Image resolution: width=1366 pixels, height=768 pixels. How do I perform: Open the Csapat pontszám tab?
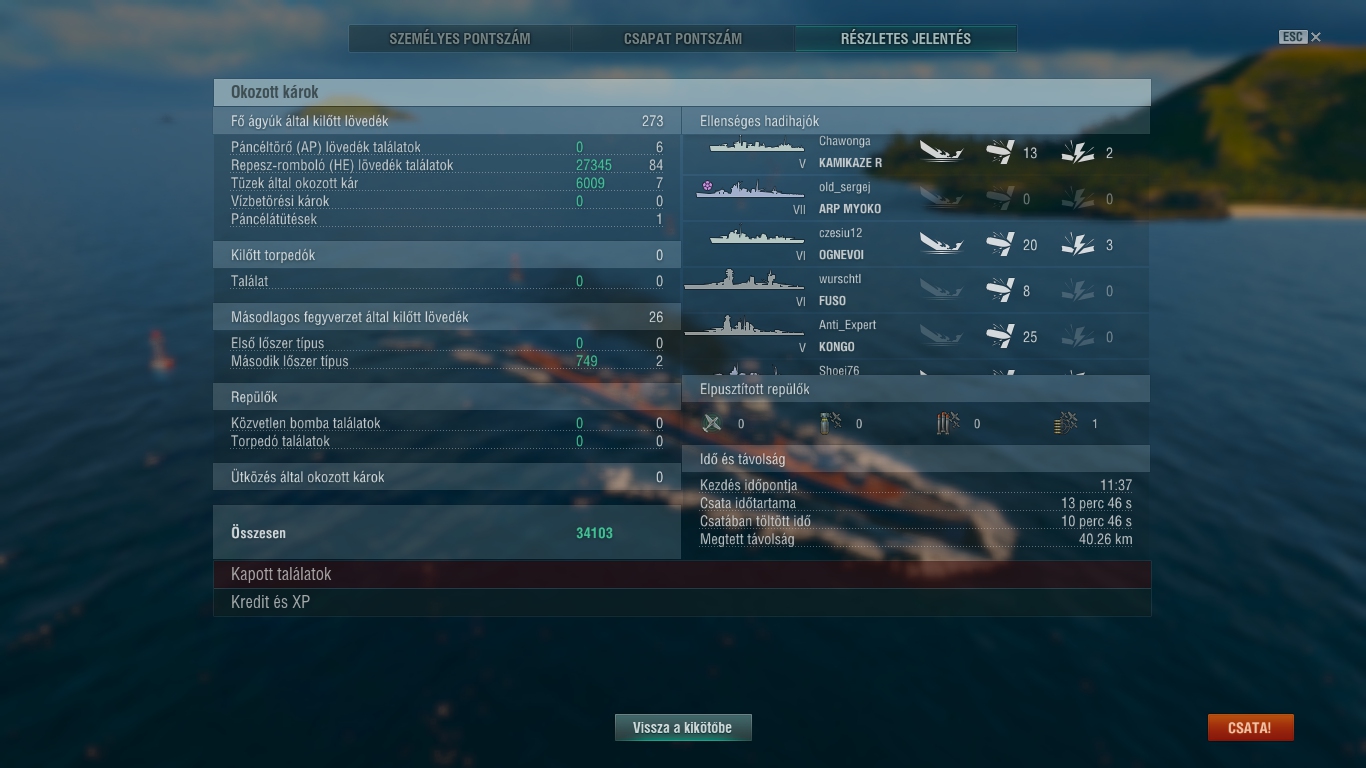click(x=683, y=39)
